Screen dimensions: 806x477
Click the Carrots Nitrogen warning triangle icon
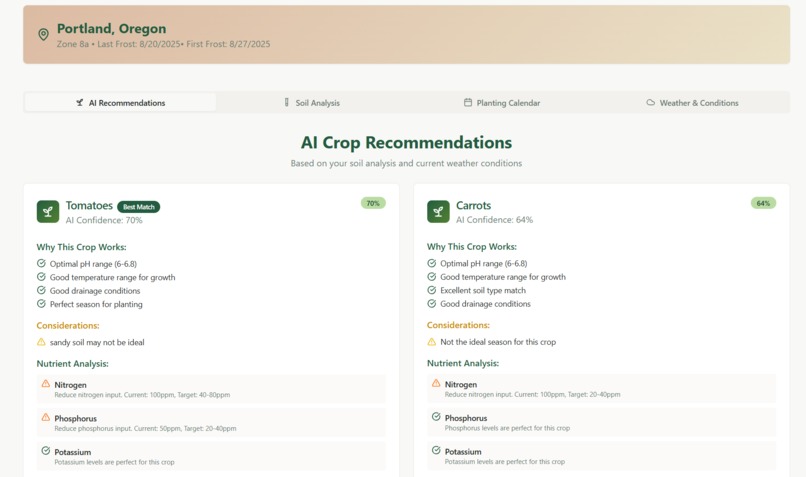(x=436, y=383)
